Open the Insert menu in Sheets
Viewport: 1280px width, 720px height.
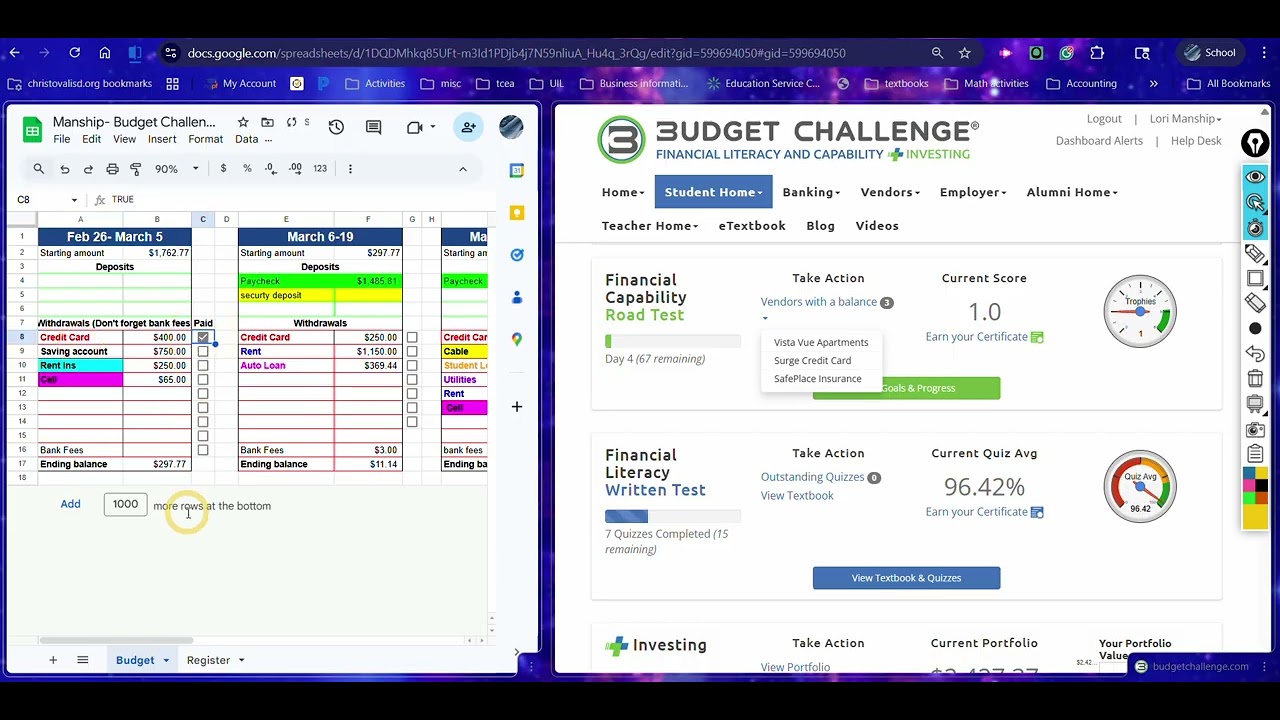tap(162, 139)
